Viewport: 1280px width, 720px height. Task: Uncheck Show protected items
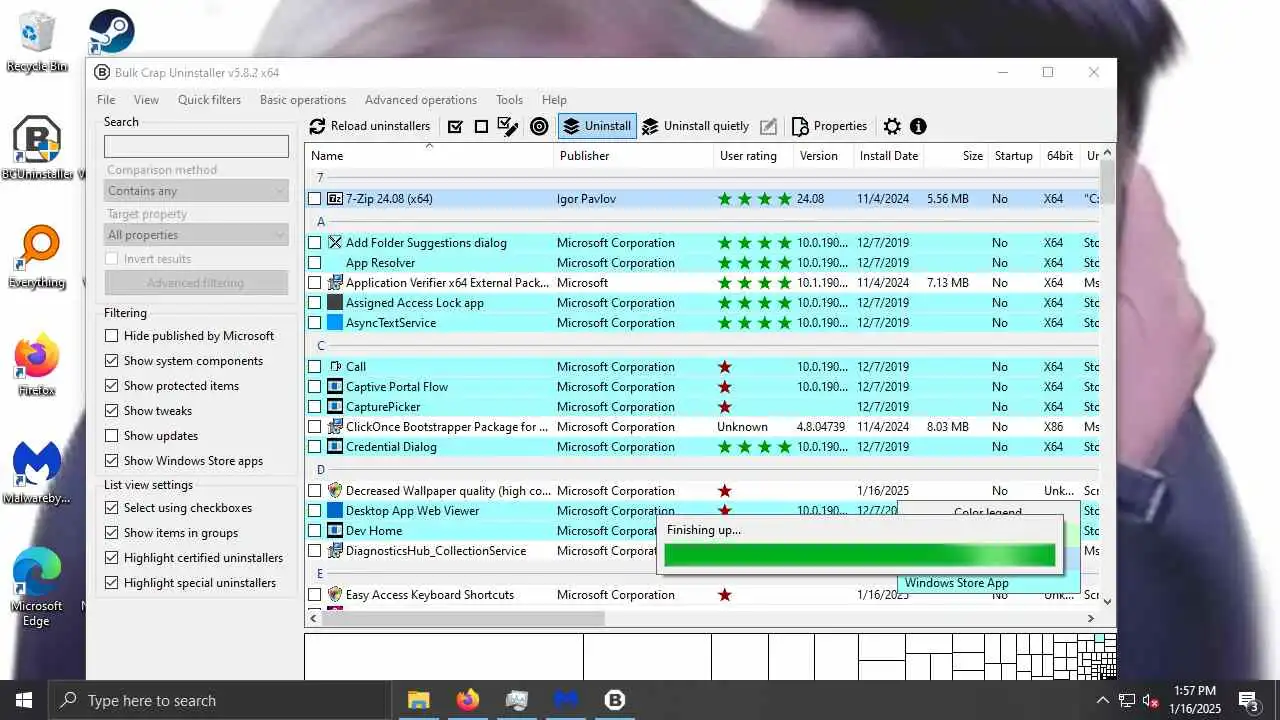(112, 386)
